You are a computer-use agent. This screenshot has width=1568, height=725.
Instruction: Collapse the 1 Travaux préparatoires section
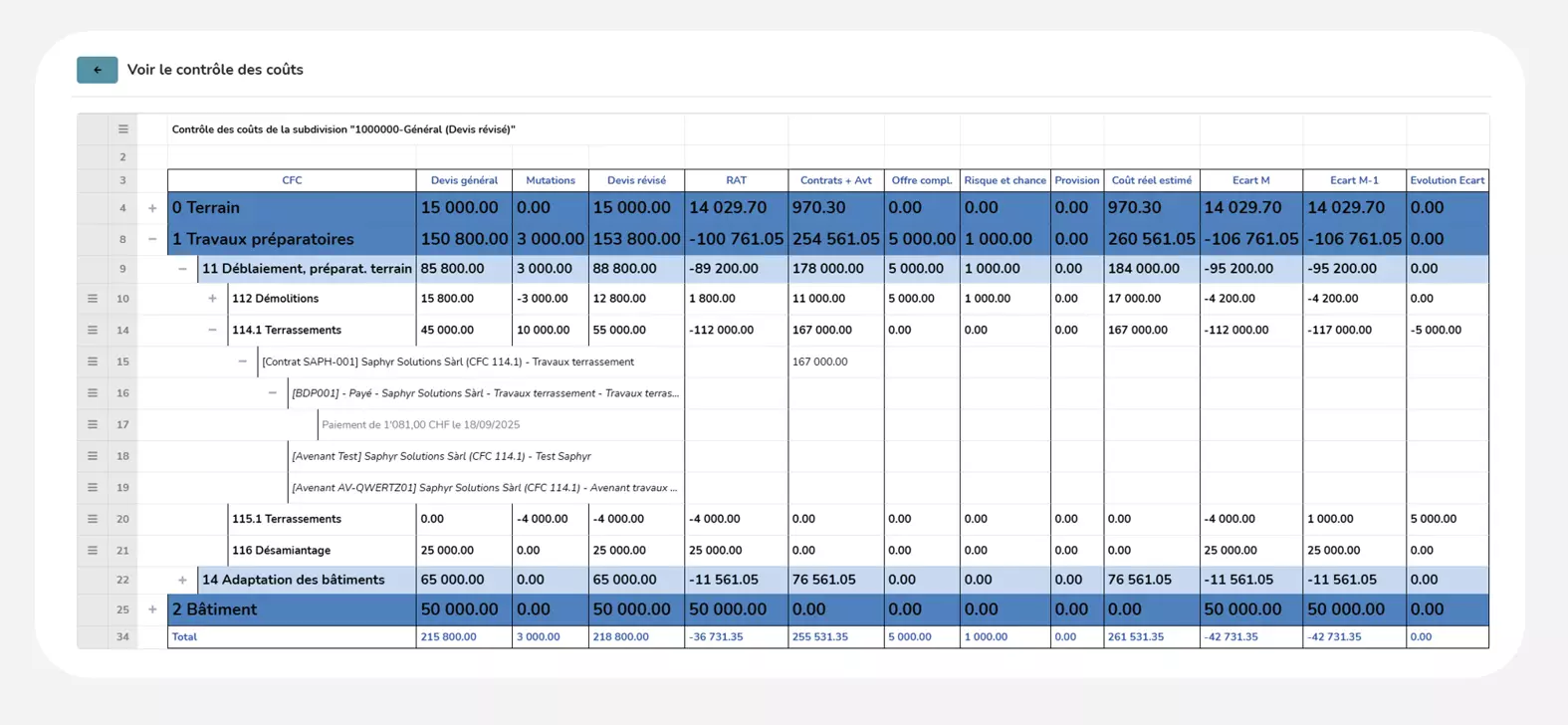tap(152, 239)
